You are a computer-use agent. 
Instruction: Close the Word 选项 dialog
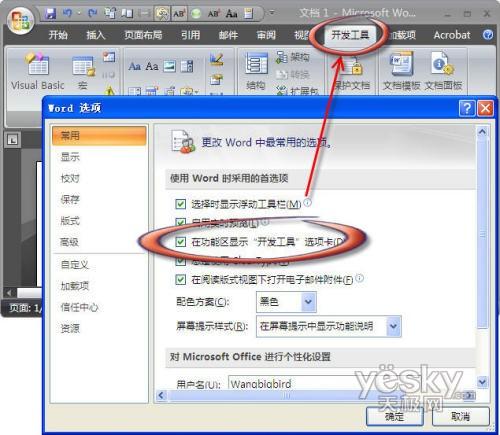485,108
